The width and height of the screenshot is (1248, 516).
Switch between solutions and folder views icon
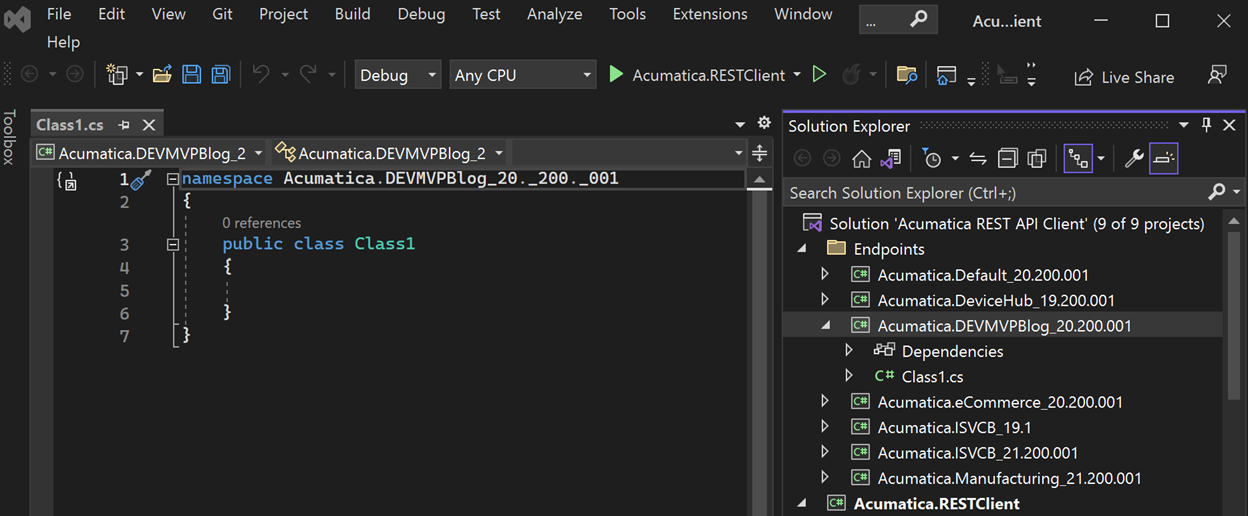coord(890,158)
